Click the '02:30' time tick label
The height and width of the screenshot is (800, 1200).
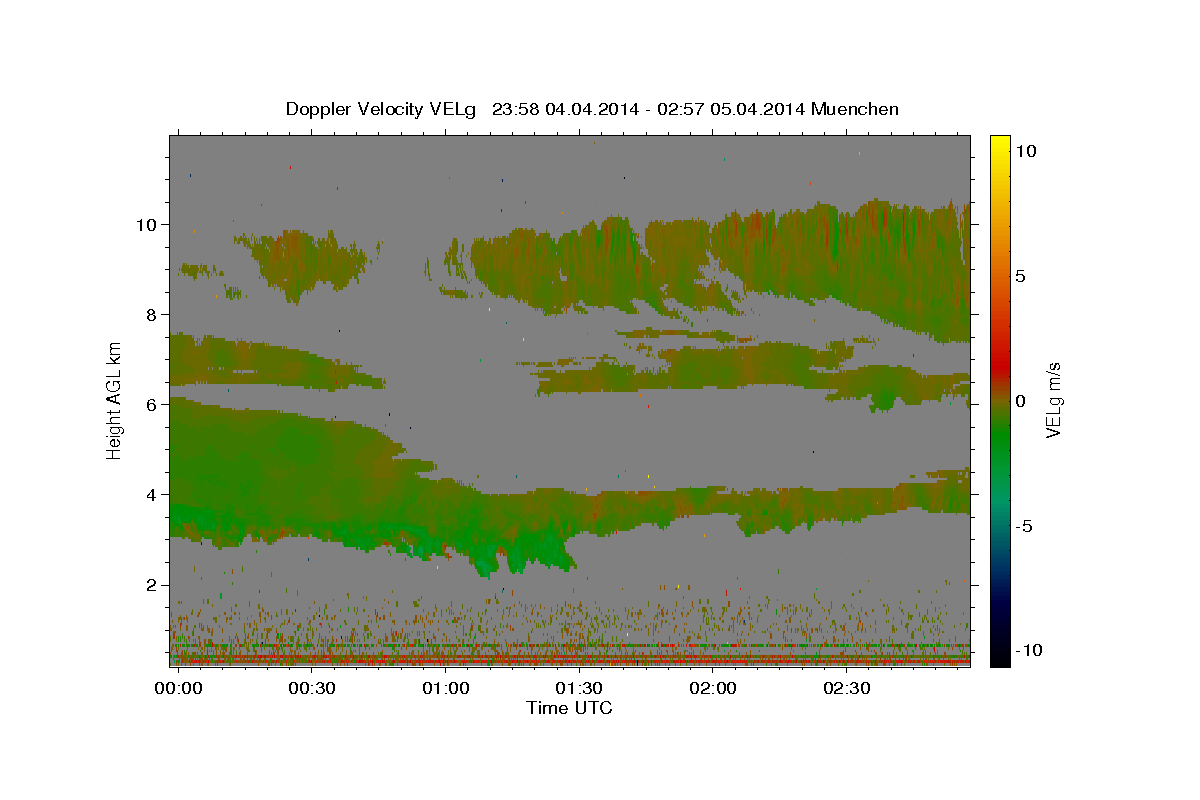pos(846,690)
